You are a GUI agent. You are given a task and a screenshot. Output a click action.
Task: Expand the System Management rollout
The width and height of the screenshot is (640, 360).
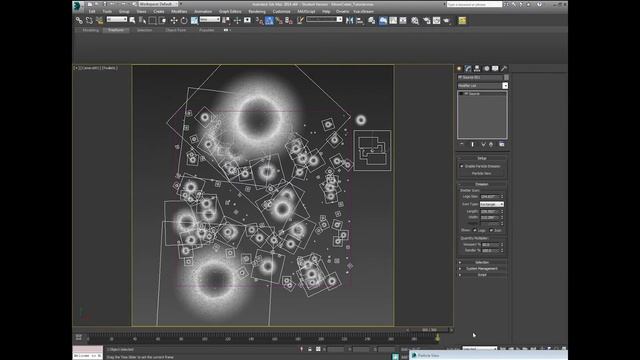point(482,269)
